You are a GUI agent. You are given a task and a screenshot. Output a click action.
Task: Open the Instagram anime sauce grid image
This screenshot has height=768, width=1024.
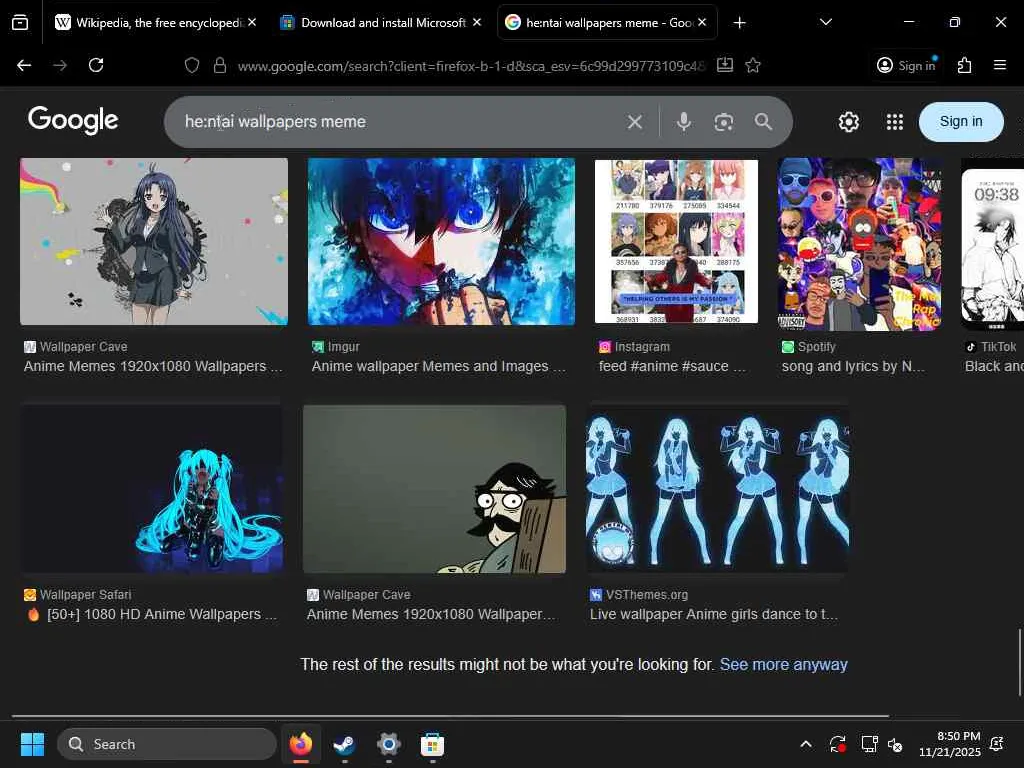[677, 242]
